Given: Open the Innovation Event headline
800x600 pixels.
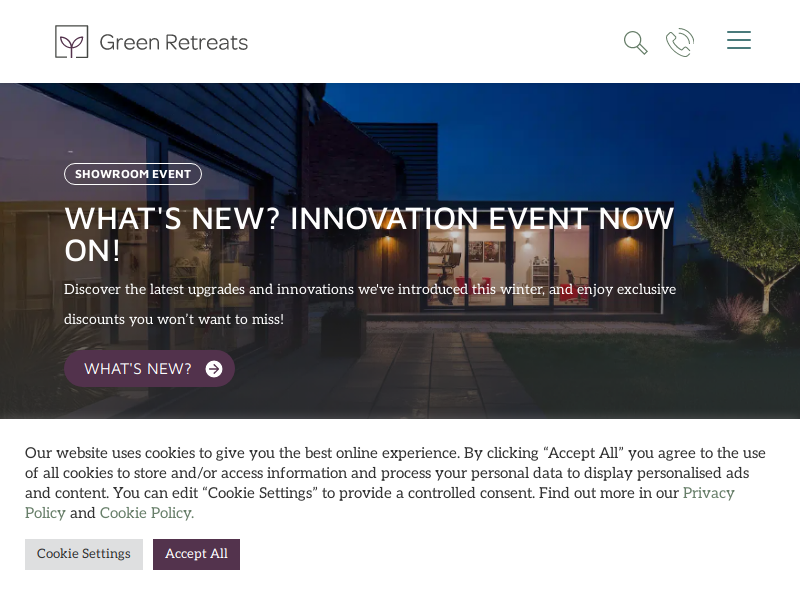Looking at the screenshot, I should coord(369,234).
